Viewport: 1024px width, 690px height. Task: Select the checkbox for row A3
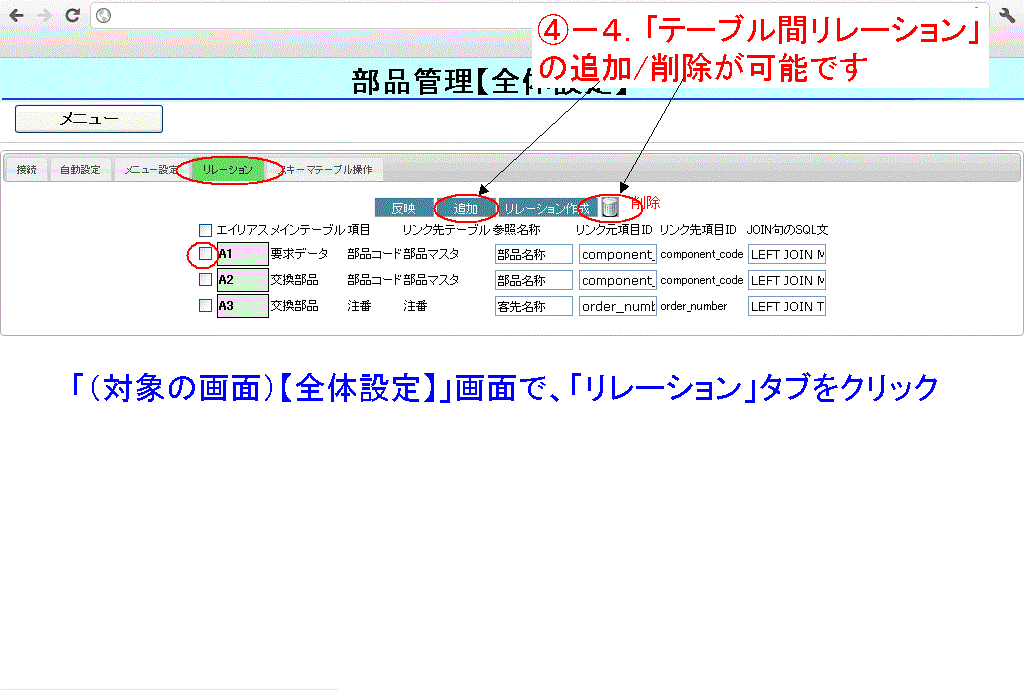tap(205, 306)
